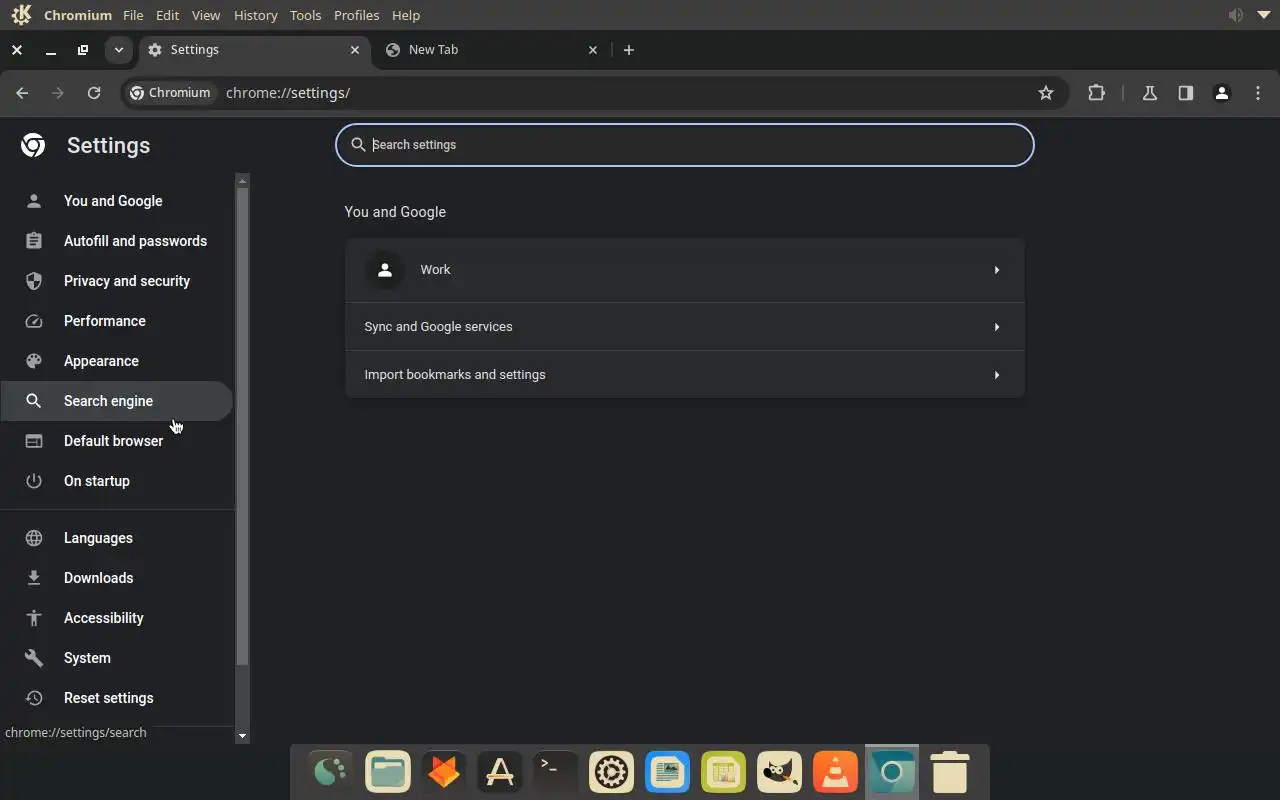Click the On startup power icon

34,481
